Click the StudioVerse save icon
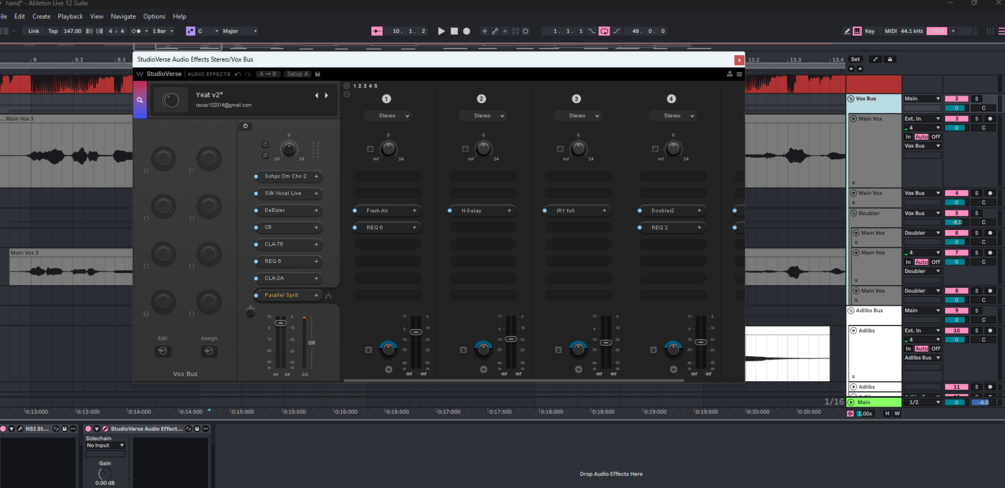Viewport: 1005px width, 488px height. (318, 74)
